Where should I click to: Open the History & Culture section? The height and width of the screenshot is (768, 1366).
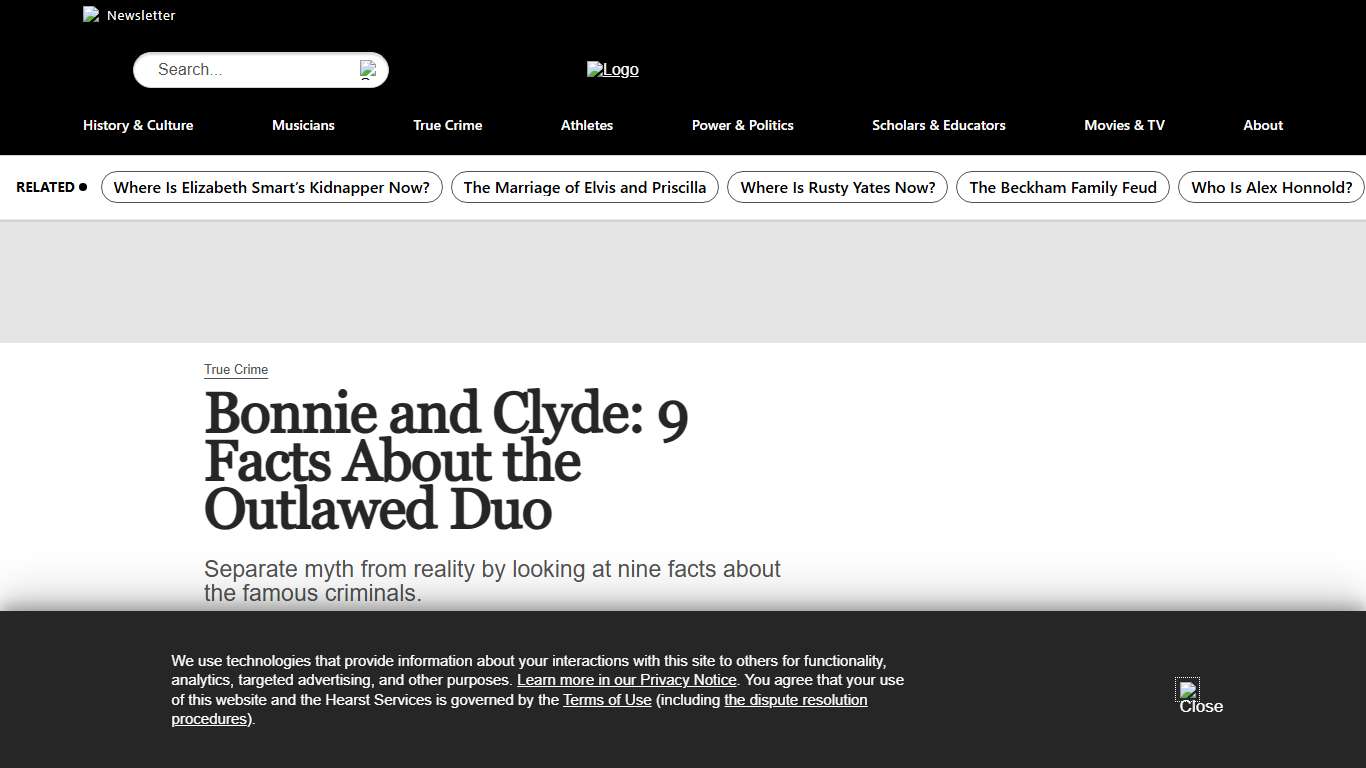138,125
